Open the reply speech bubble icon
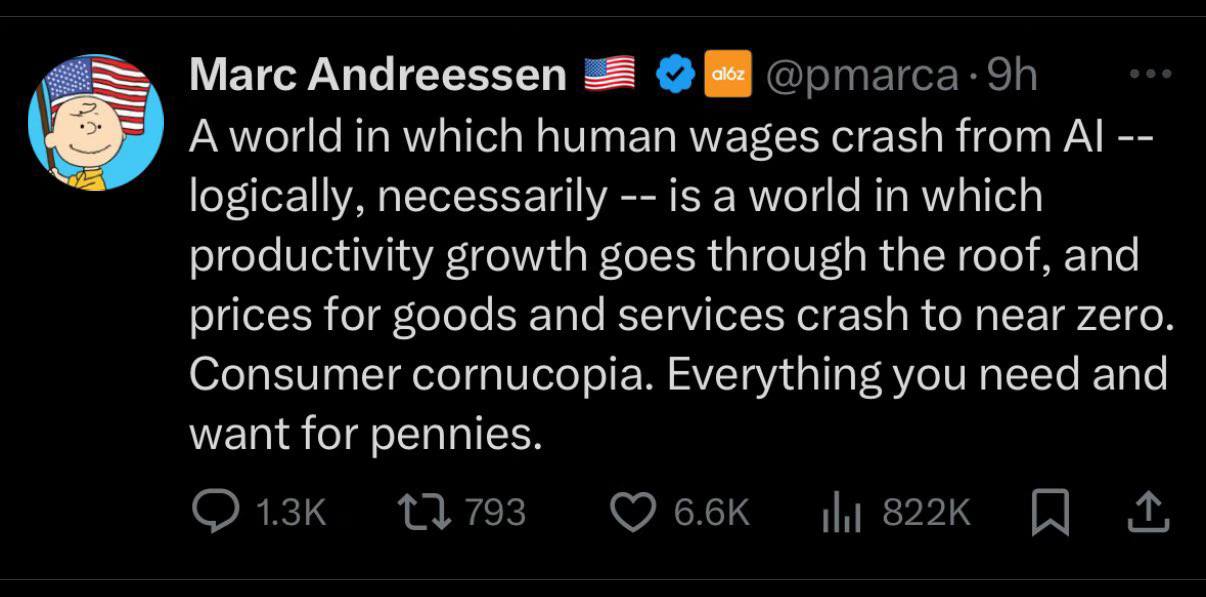Image resolution: width=1206 pixels, height=597 pixels. click(x=212, y=512)
